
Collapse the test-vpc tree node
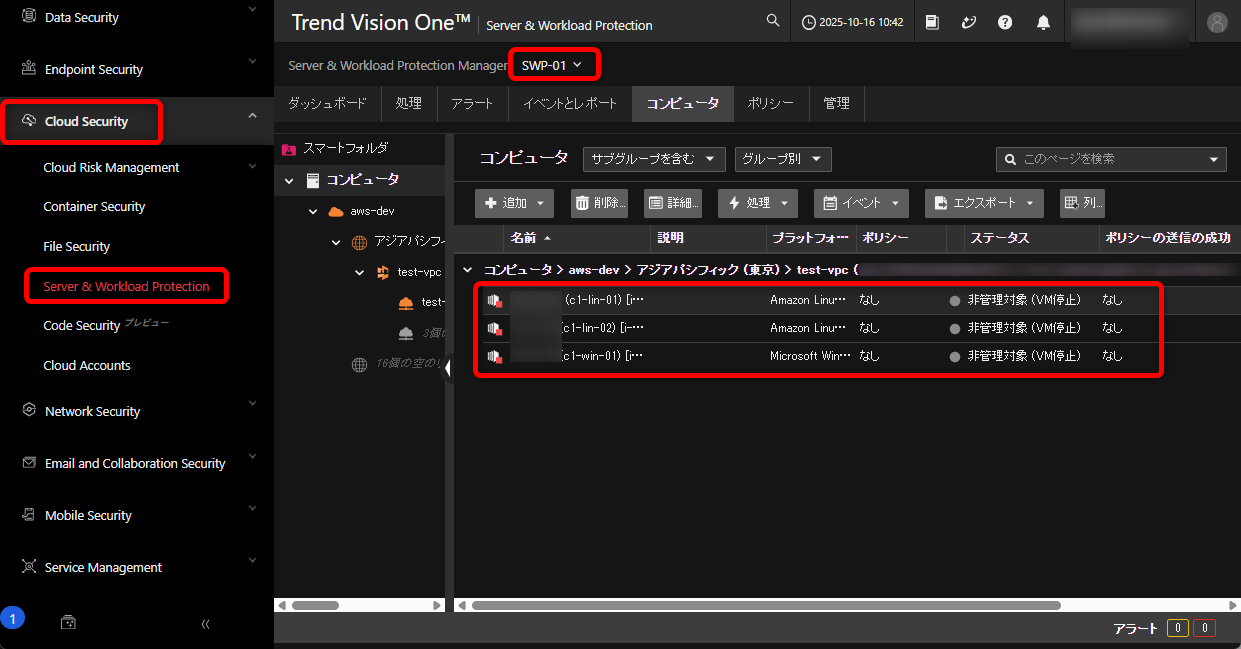click(x=359, y=272)
